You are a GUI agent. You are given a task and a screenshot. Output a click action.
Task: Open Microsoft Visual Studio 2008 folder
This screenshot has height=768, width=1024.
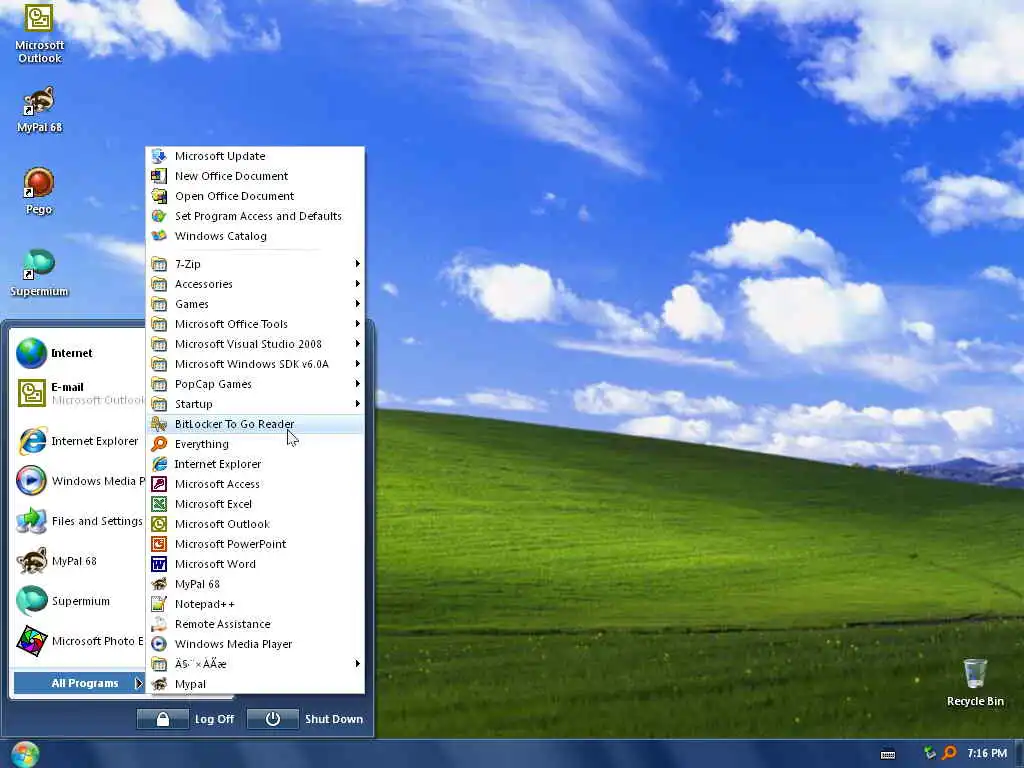pyautogui.click(x=255, y=344)
